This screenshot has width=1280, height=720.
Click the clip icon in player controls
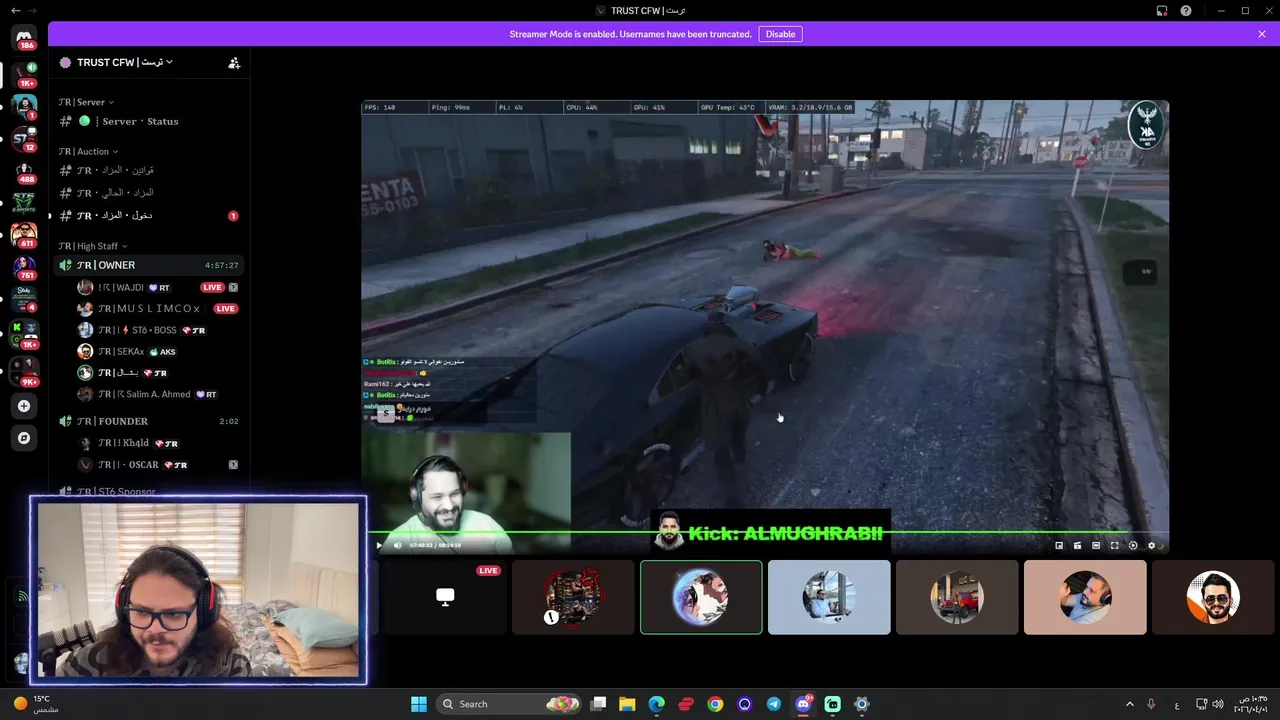click(1078, 545)
